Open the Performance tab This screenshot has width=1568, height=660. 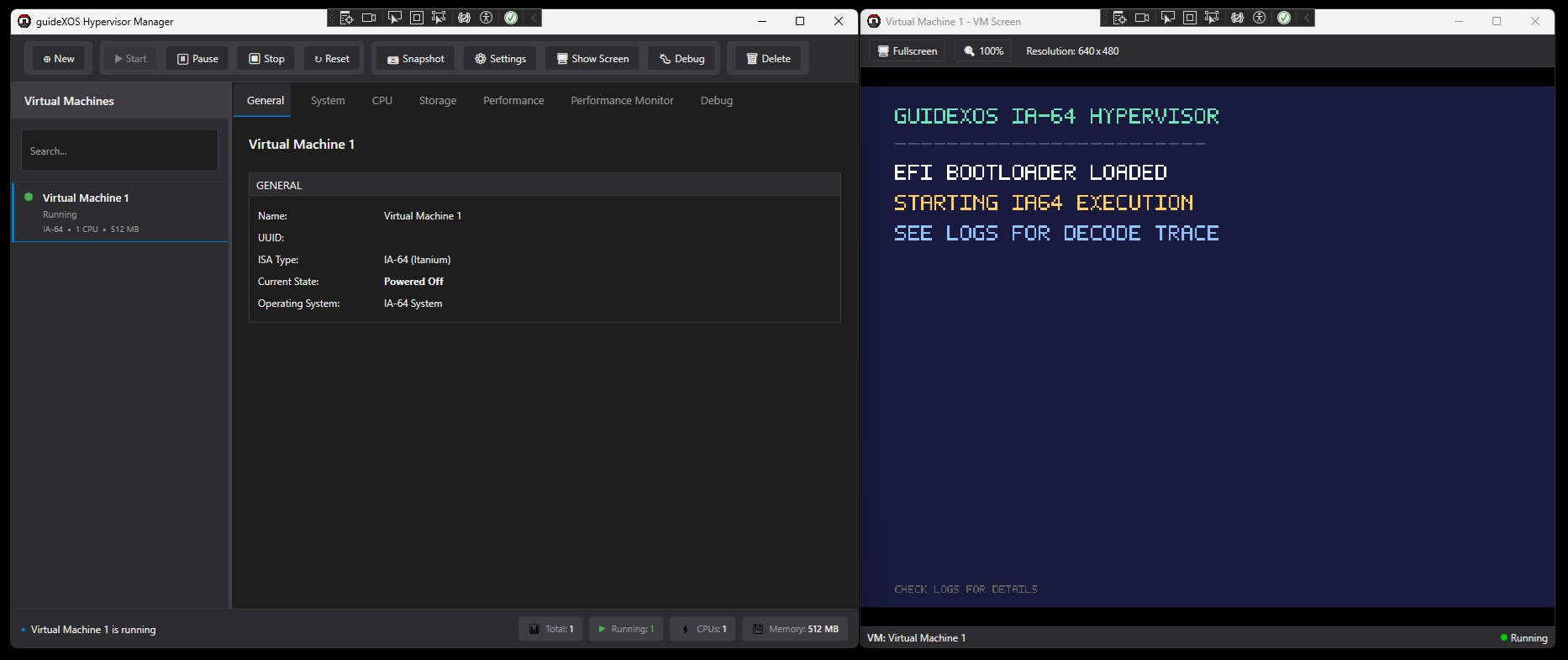click(x=513, y=100)
